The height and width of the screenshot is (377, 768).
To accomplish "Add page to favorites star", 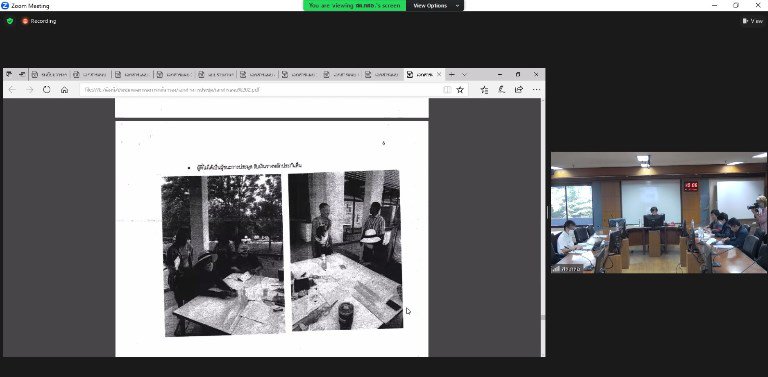I will 460,90.
